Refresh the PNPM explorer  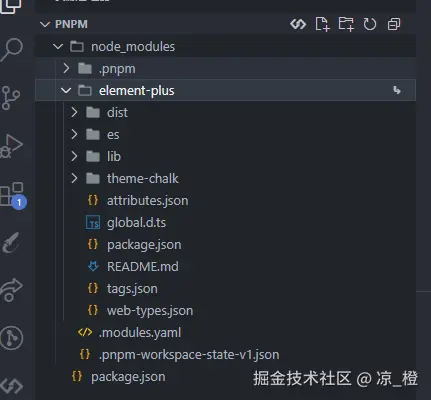(370, 24)
